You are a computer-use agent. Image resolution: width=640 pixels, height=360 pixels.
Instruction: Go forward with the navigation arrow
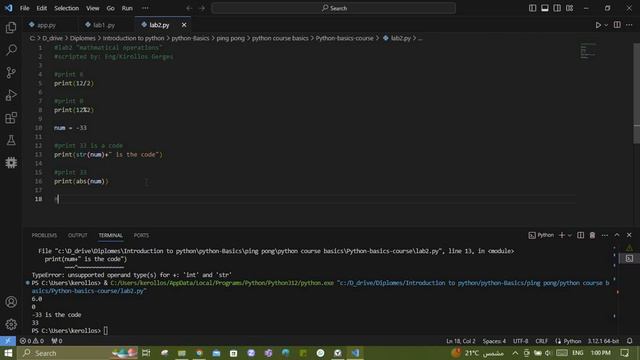point(202,8)
